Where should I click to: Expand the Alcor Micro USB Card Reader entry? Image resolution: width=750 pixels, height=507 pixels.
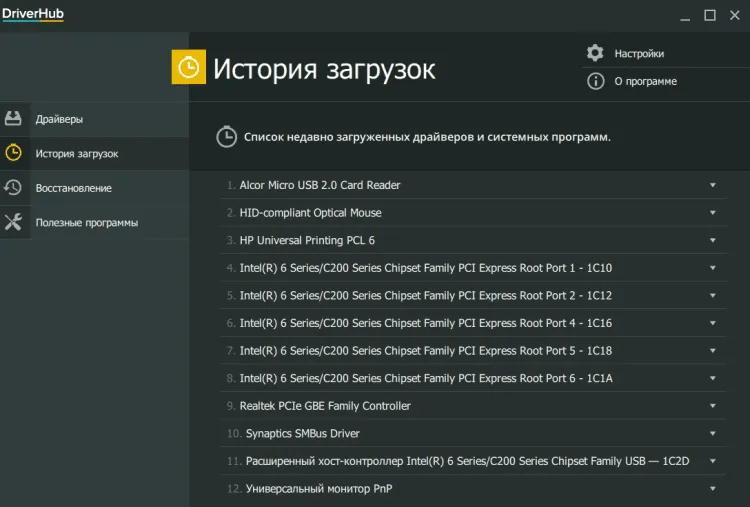point(713,185)
